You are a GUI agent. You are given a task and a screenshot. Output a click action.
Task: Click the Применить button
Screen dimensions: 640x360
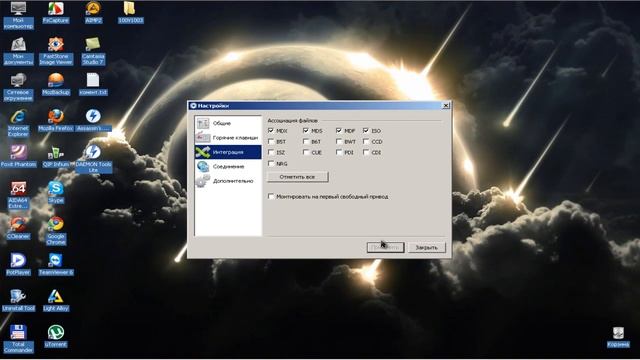pos(385,247)
